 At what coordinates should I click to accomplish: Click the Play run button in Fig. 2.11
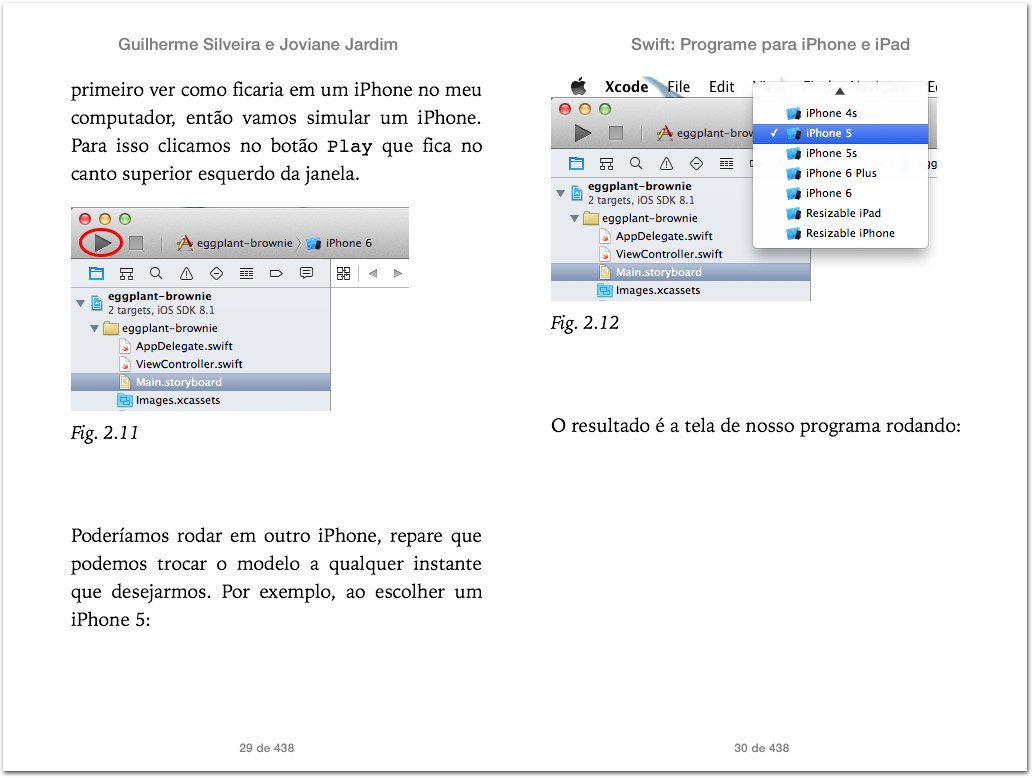[x=102, y=243]
